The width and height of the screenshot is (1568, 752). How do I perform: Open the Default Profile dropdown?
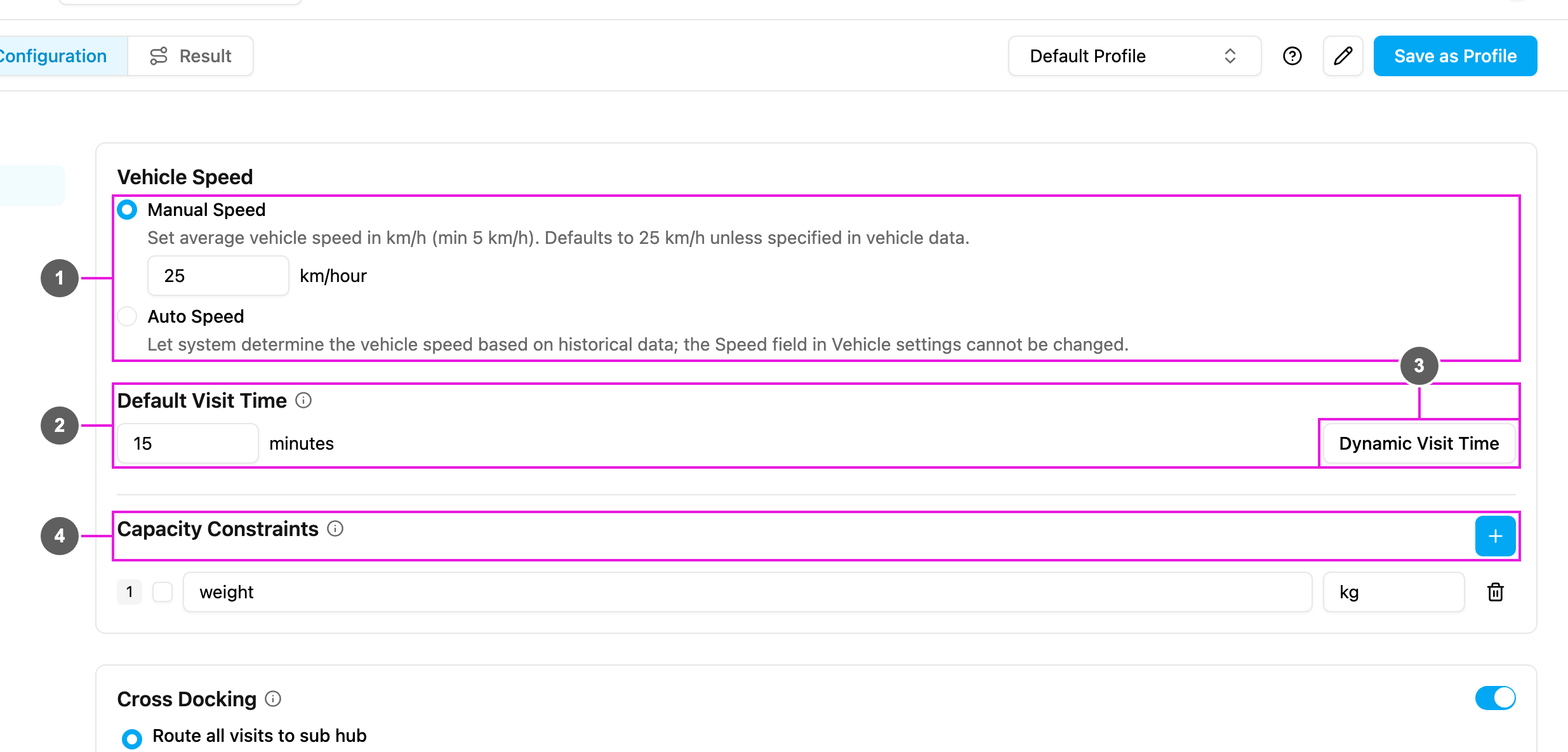pos(1134,56)
